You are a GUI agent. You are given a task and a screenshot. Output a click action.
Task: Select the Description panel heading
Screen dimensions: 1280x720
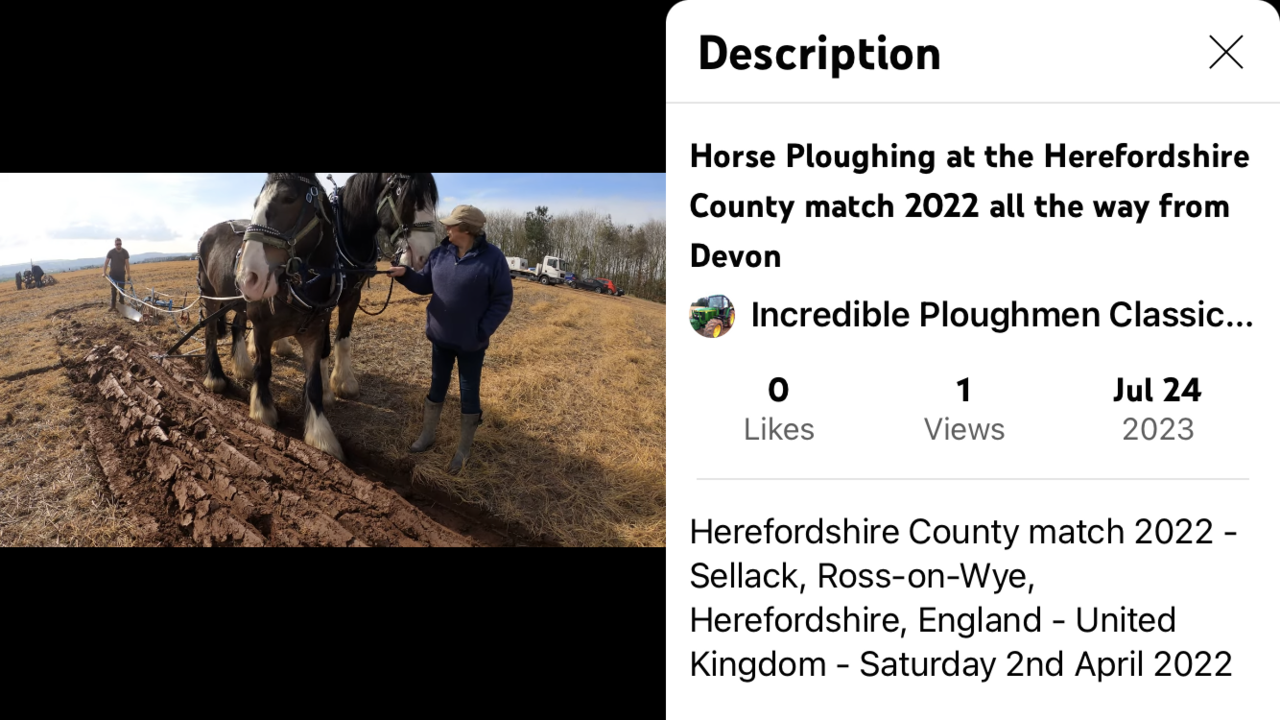point(819,53)
